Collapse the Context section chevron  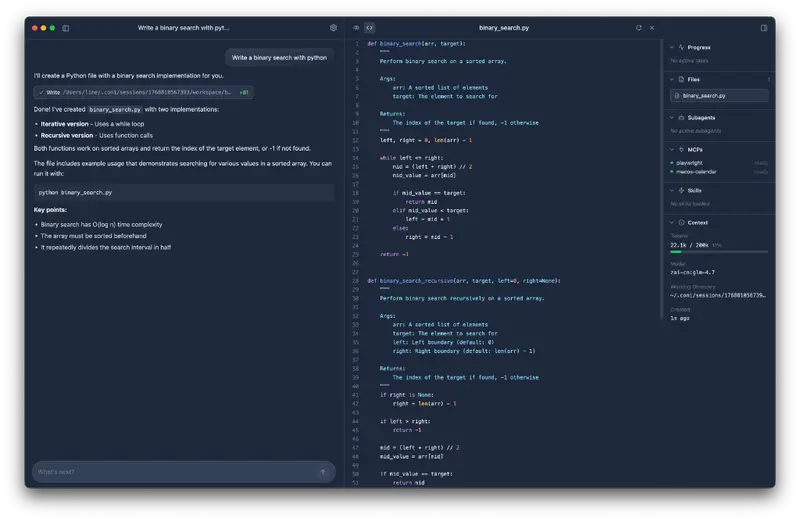[672, 222]
